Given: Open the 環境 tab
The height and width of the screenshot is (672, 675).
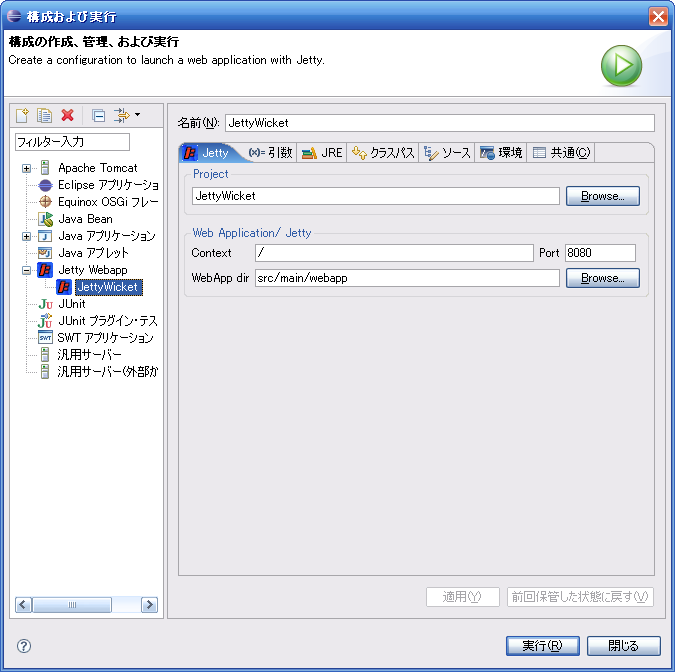Looking at the screenshot, I should point(501,153).
